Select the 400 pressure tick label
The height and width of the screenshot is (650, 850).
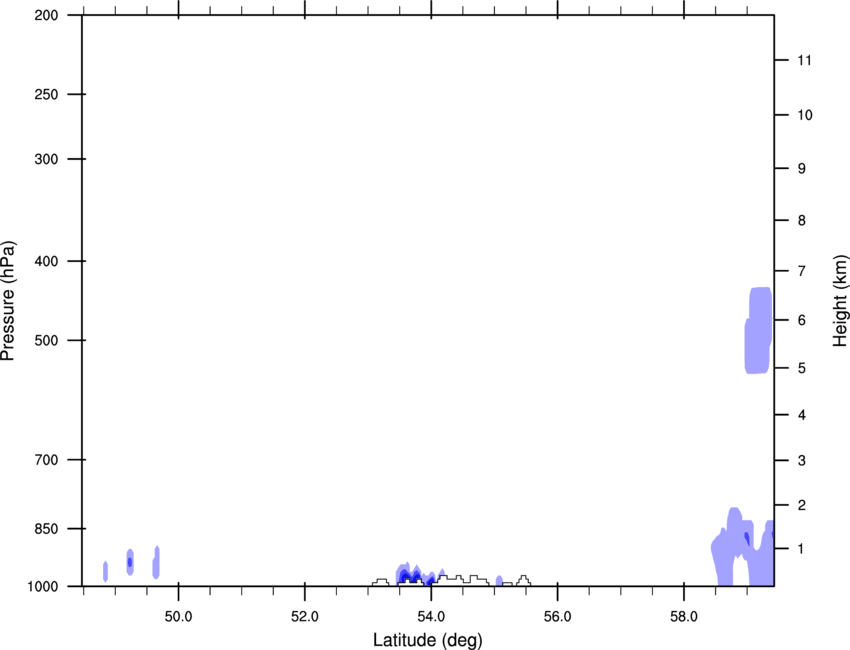46,261
